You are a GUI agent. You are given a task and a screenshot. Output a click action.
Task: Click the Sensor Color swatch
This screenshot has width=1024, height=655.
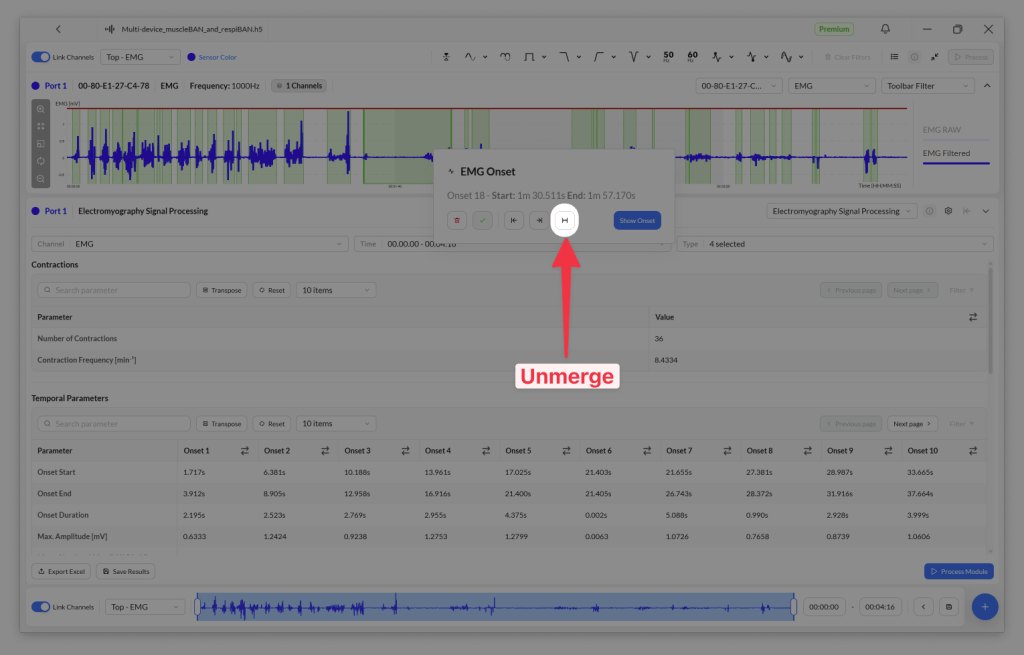191,57
